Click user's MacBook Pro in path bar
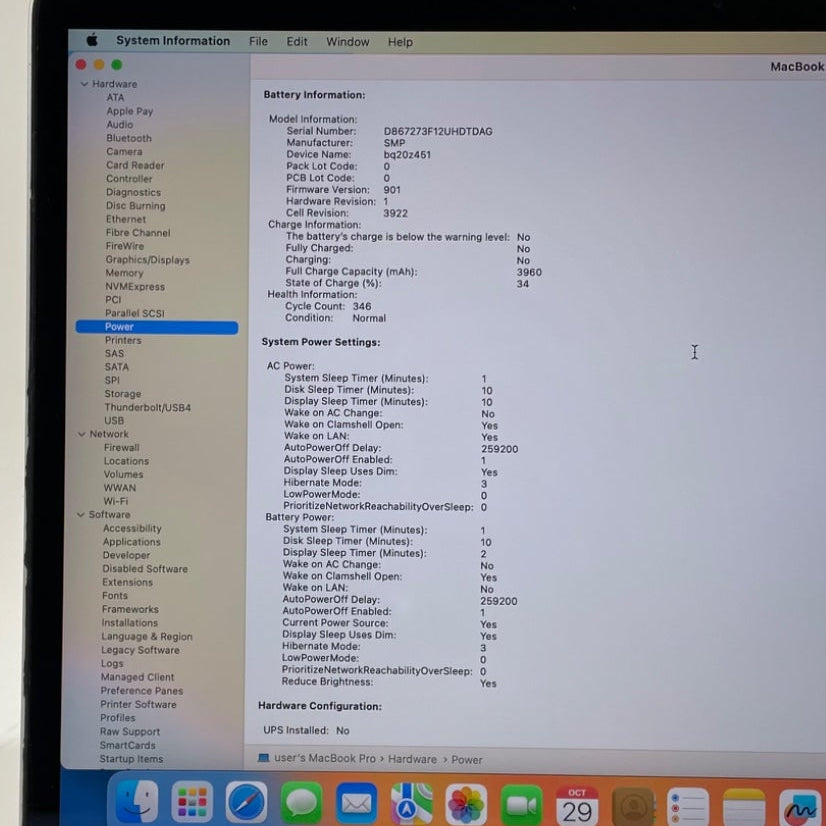Viewport: 826px width, 826px height. point(324,759)
